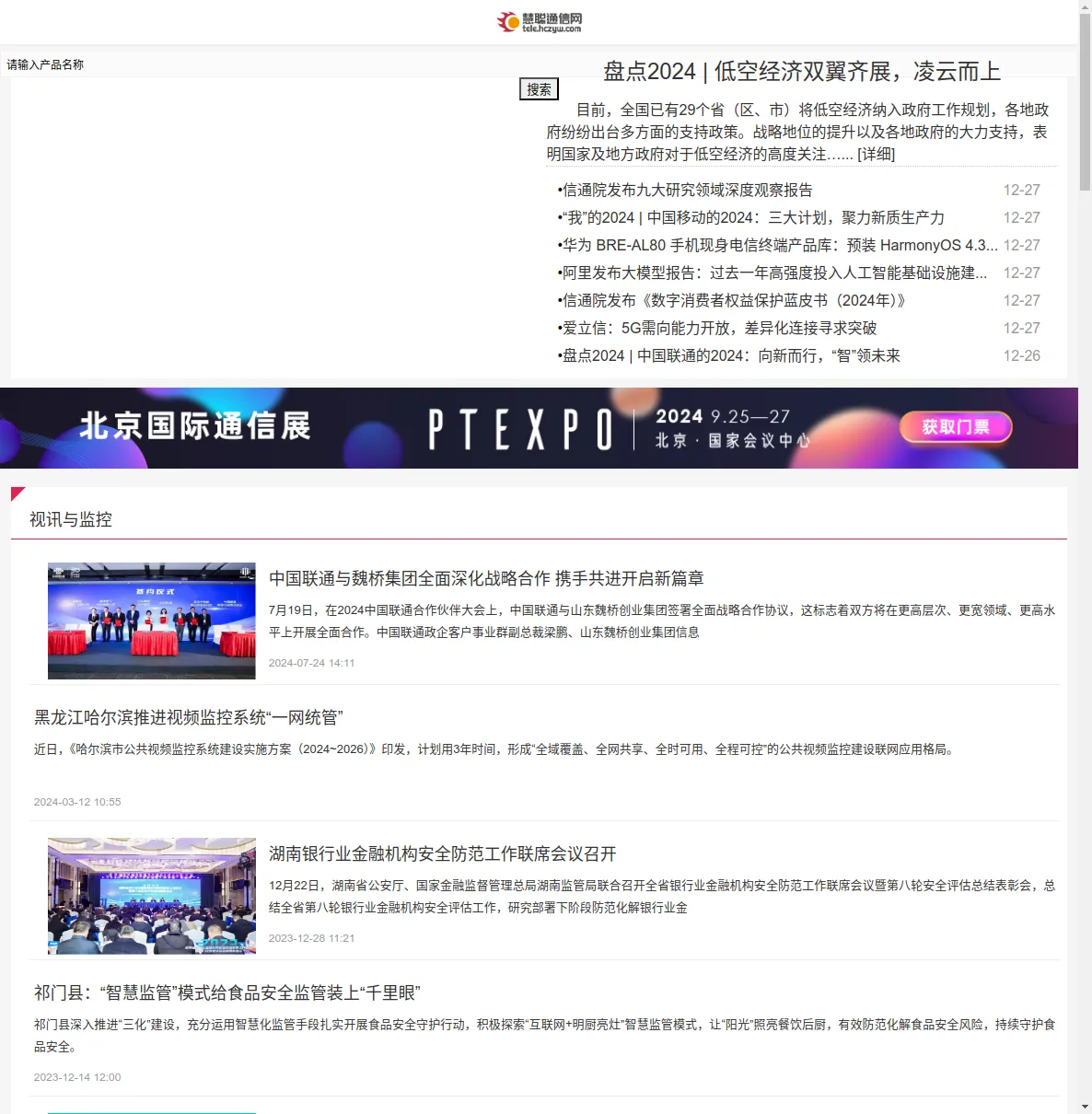
Task: Open "我"的2024 | 中国移动的2024 article
Action: 752,217
